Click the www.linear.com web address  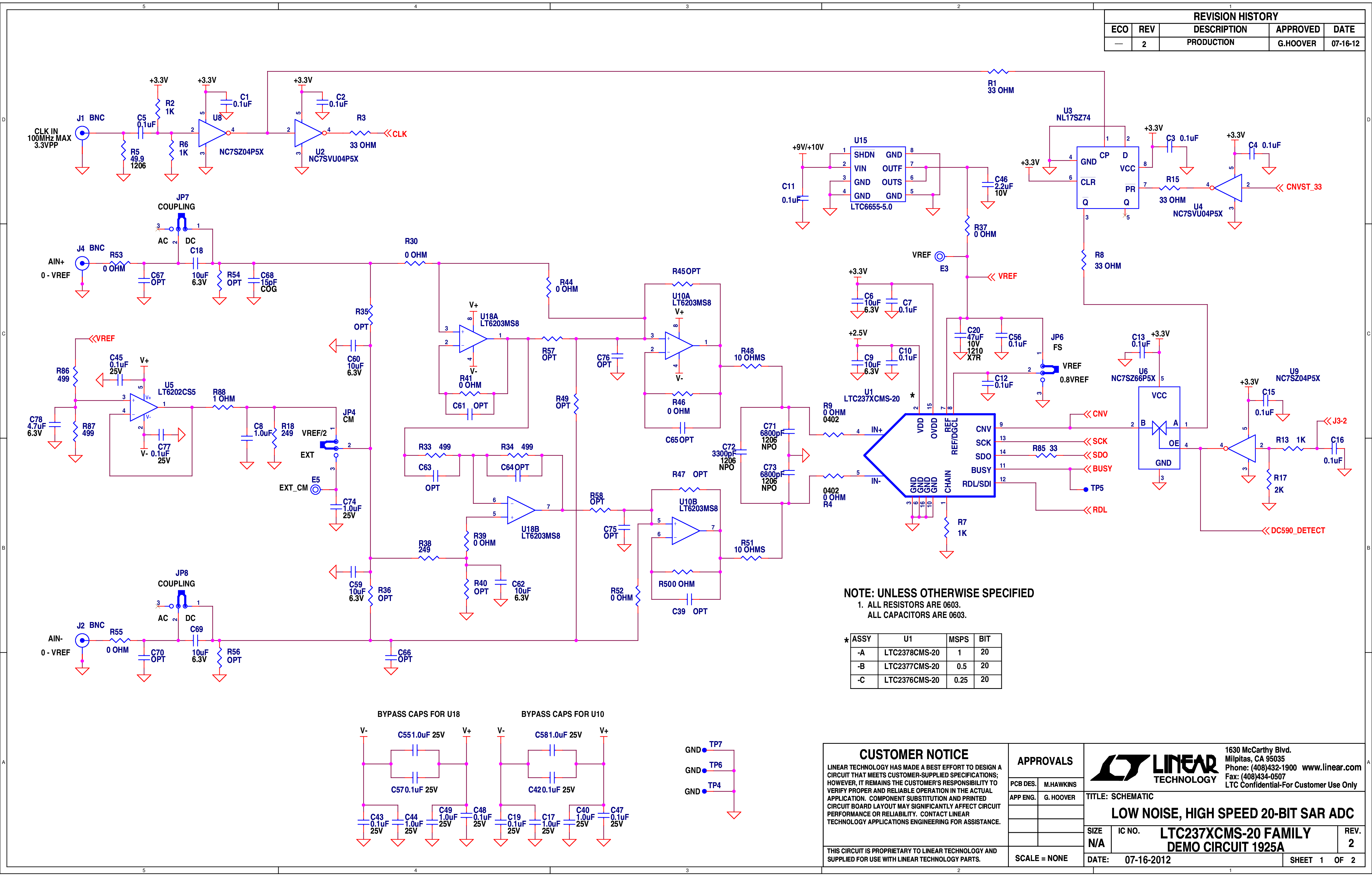[1331, 767]
